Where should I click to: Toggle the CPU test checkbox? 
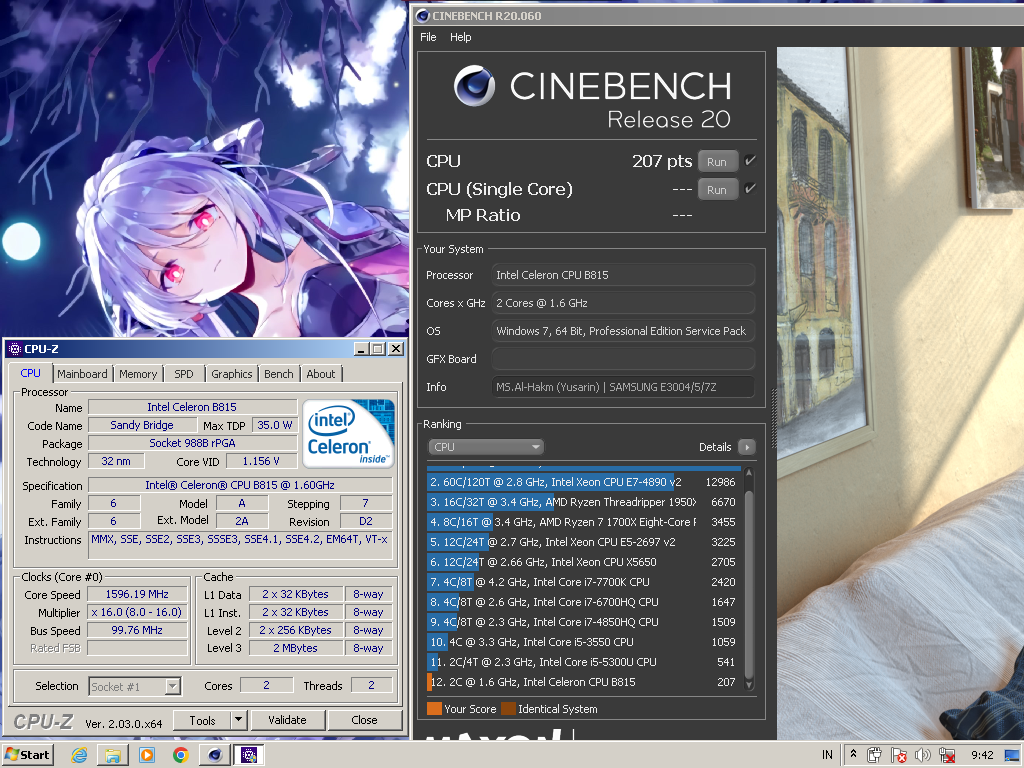point(750,161)
